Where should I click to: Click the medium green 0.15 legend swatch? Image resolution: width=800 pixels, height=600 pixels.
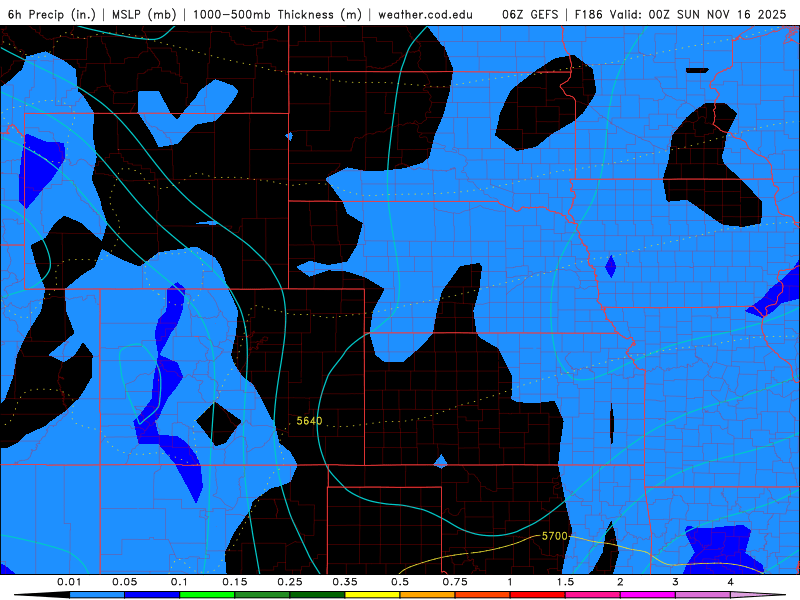click(x=262, y=595)
